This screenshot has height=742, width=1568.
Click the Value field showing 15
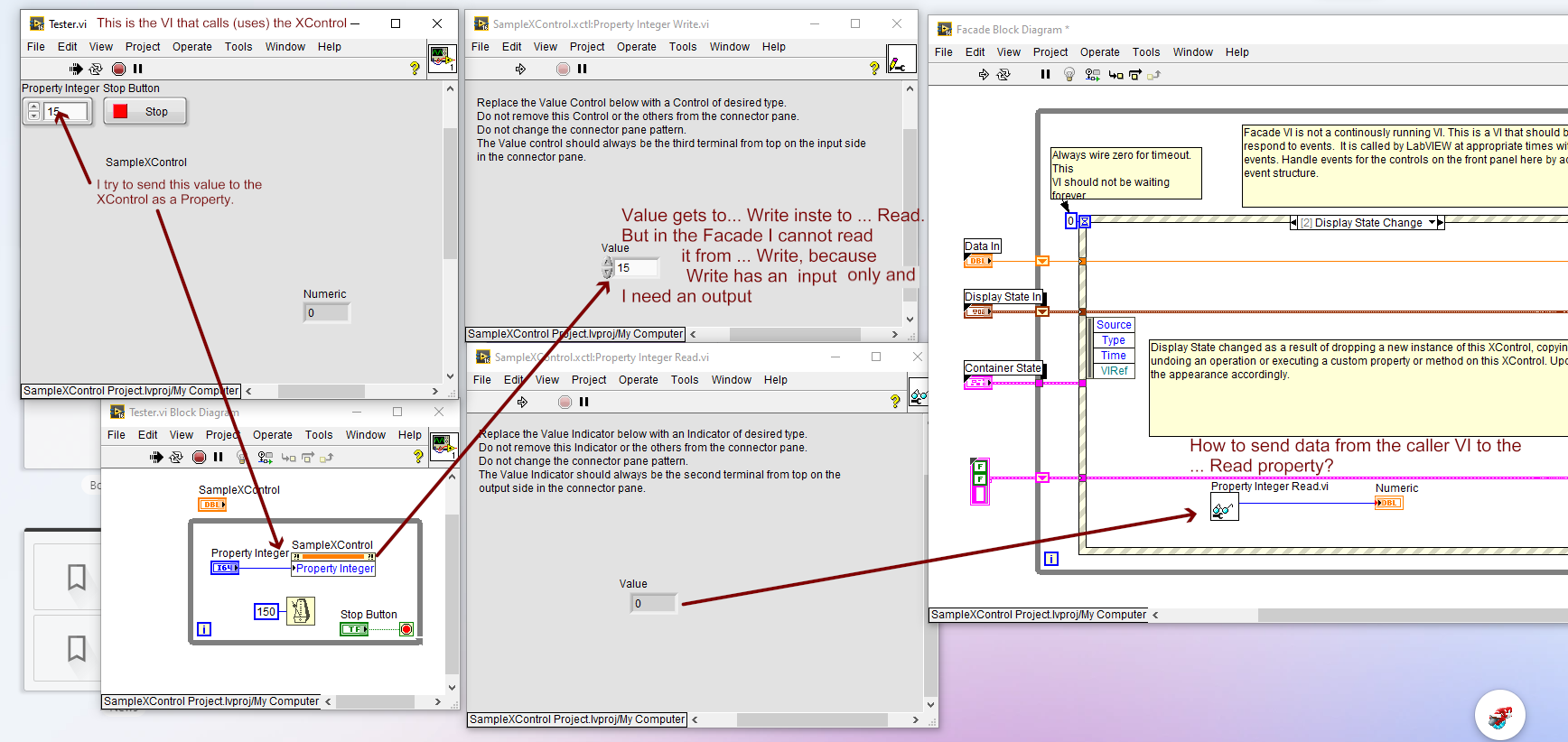635,268
